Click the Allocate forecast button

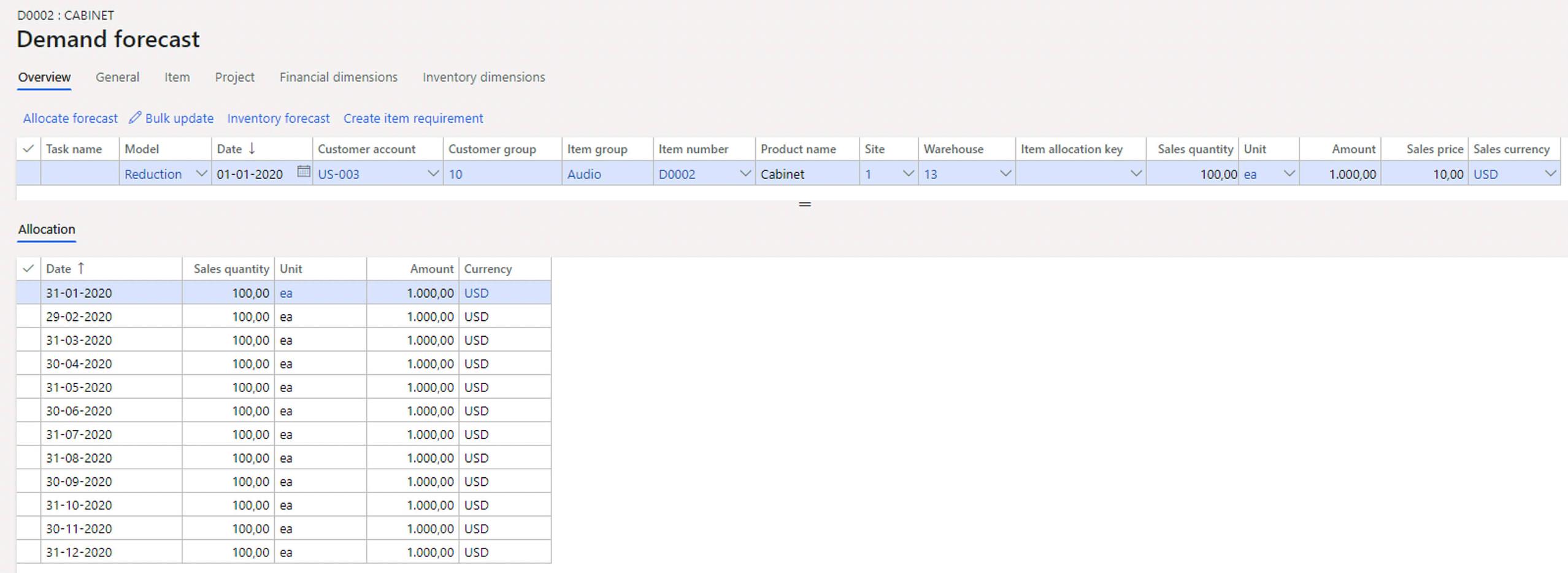[70, 118]
